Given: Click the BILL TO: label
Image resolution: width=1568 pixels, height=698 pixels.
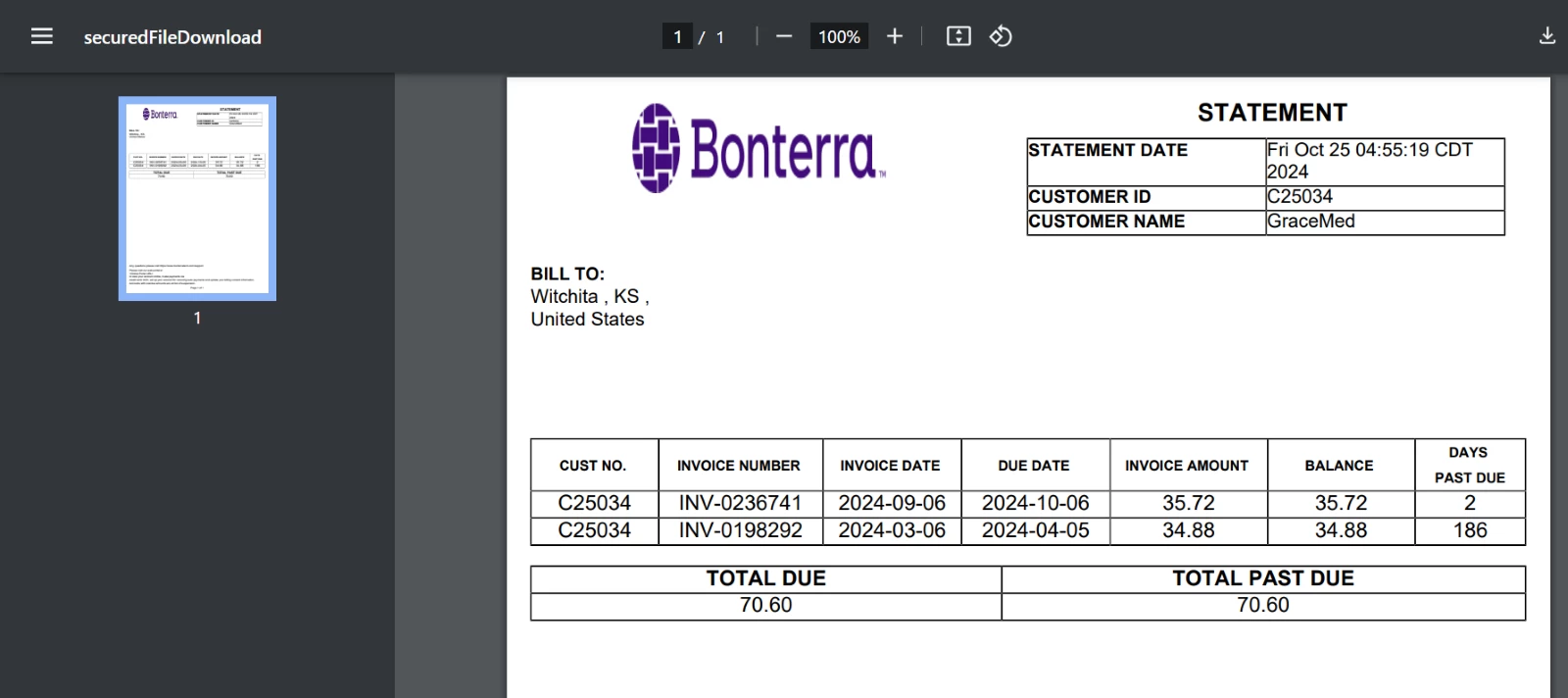Looking at the screenshot, I should pos(567,274).
